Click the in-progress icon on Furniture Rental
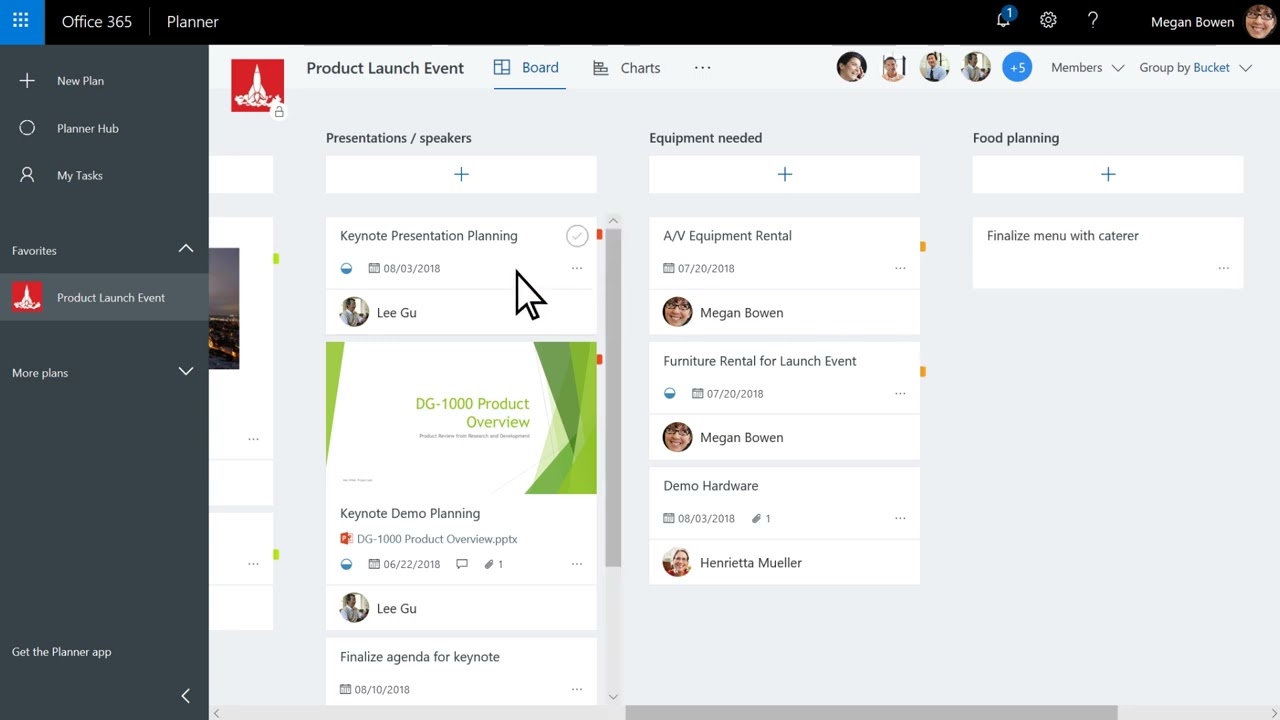Screen dimensions: 1280x720 [670, 393]
